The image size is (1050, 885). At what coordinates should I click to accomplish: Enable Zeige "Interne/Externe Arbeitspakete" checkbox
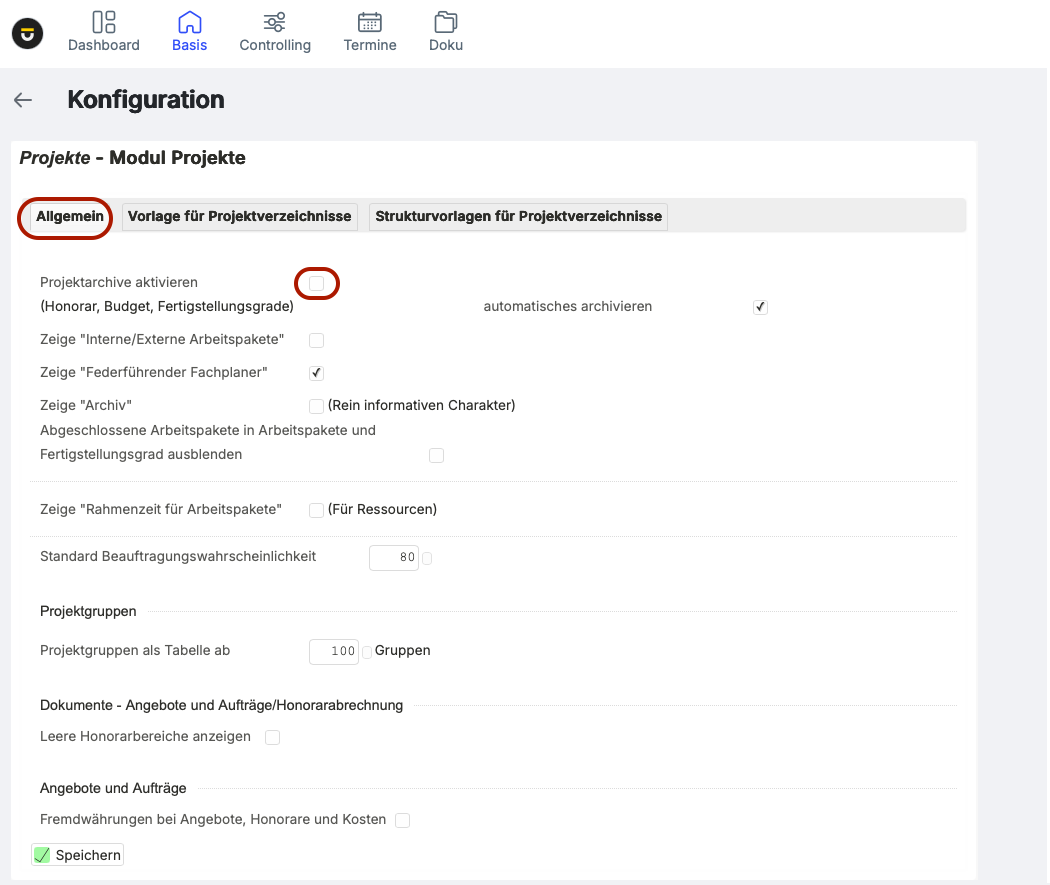(317, 340)
